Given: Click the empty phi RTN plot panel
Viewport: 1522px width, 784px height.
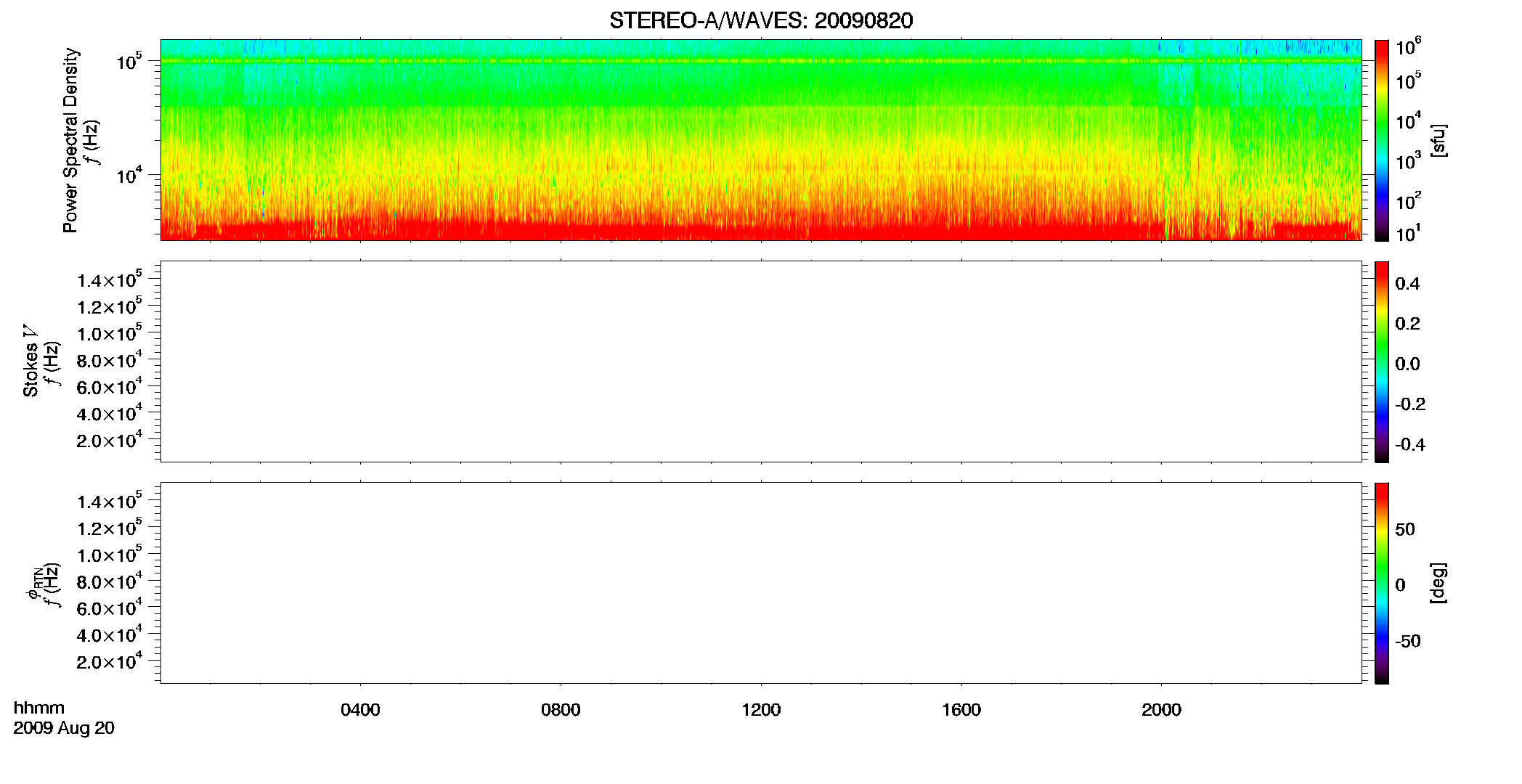Looking at the screenshot, I should (761, 582).
